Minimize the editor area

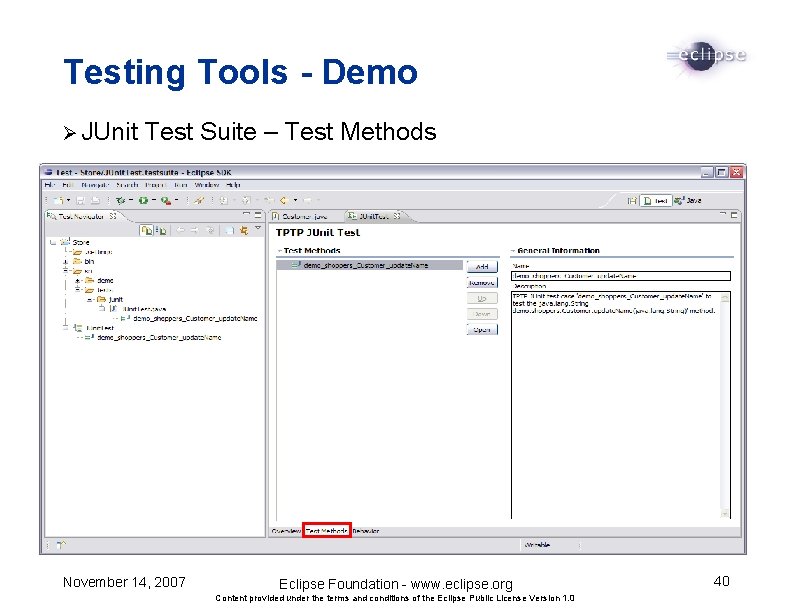723,214
